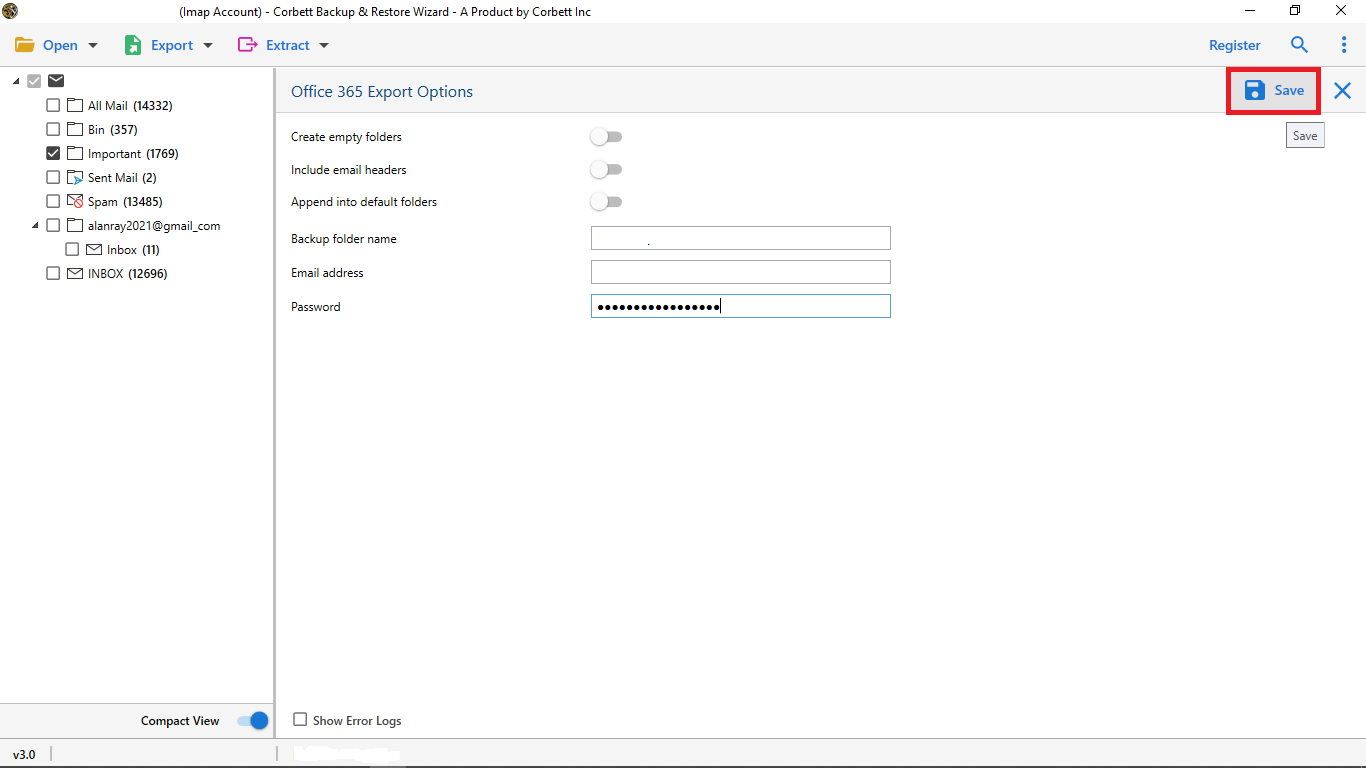The width and height of the screenshot is (1366, 768).
Task: Click the Email address input field
Action: coord(741,272)
